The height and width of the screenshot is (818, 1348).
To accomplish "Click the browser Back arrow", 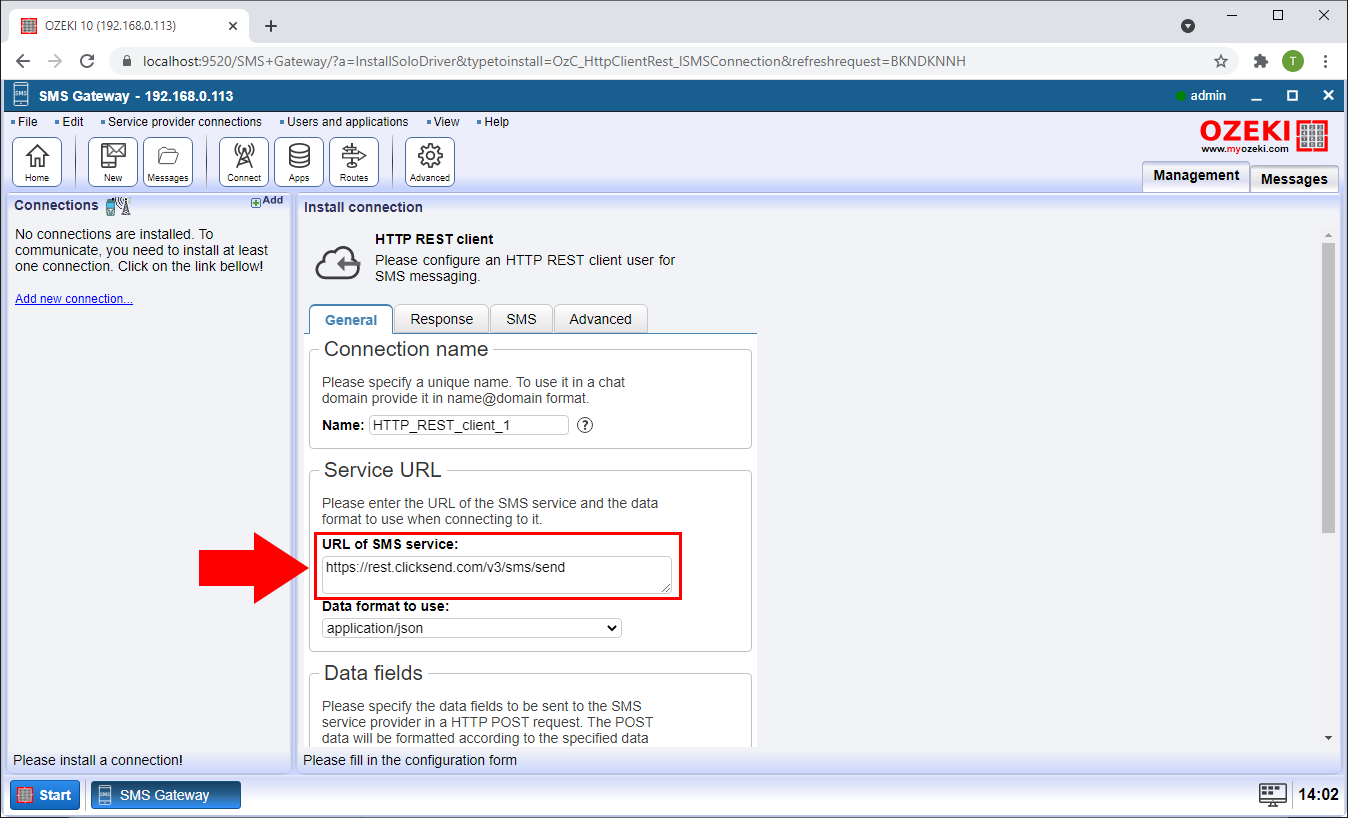I will [23, 61].
